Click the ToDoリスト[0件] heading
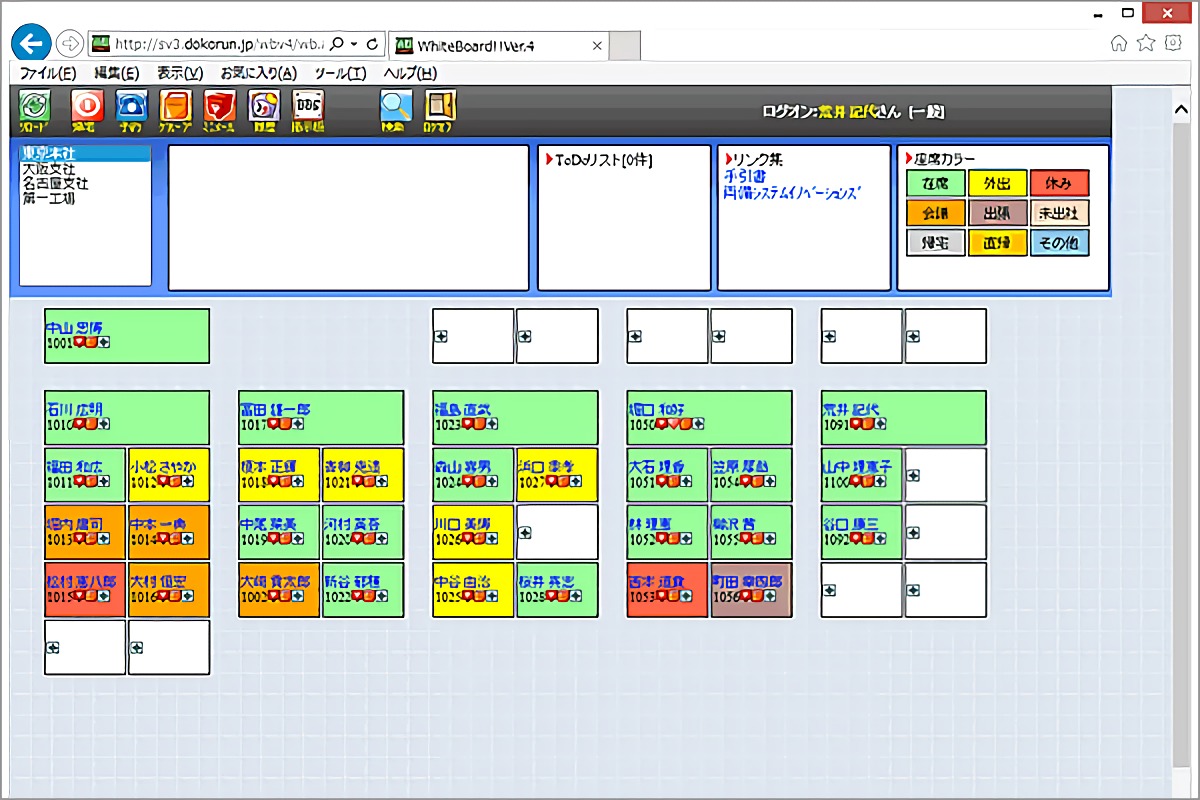The height and width of the screenshot is (800, 1200). [x=605, y=160]
